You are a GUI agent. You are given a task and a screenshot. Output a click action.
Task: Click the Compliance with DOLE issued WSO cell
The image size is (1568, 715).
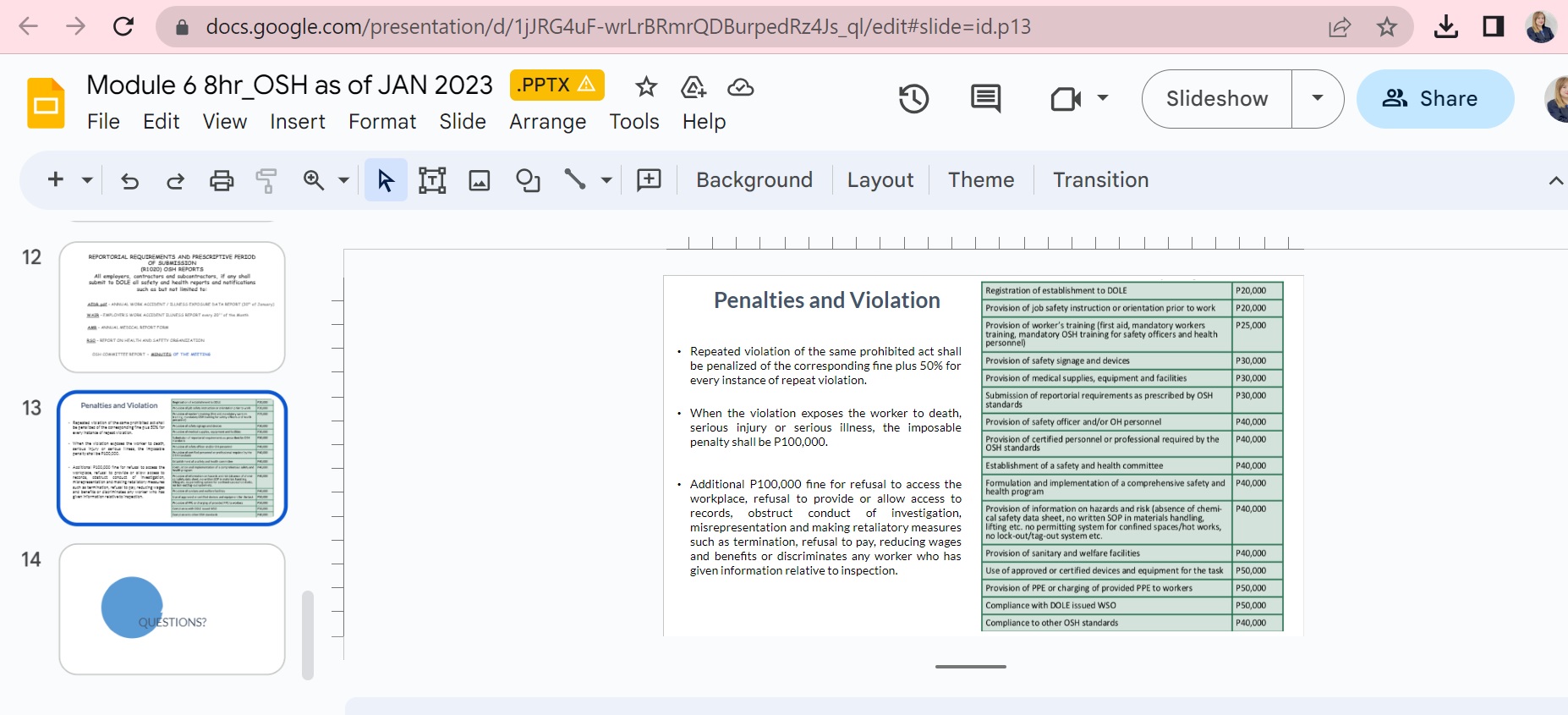[x=1107, y=606]
